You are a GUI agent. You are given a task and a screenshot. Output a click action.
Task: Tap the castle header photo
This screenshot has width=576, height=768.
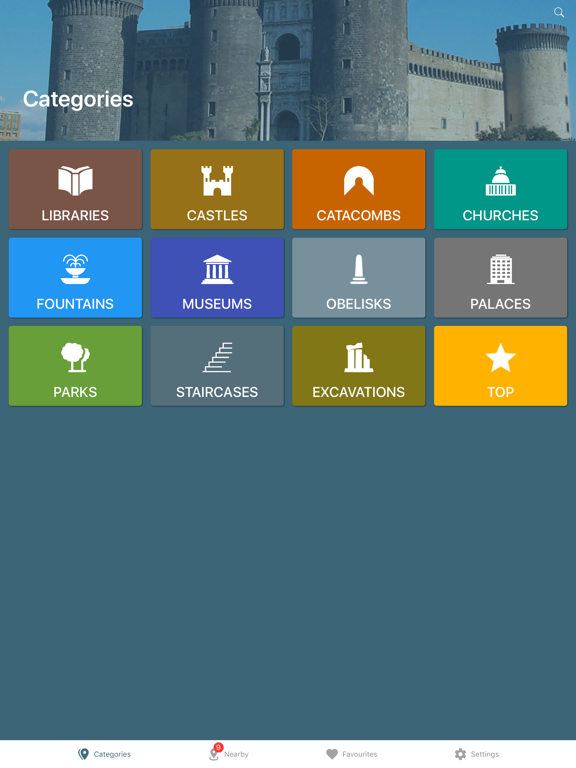[x=288, y=71]
